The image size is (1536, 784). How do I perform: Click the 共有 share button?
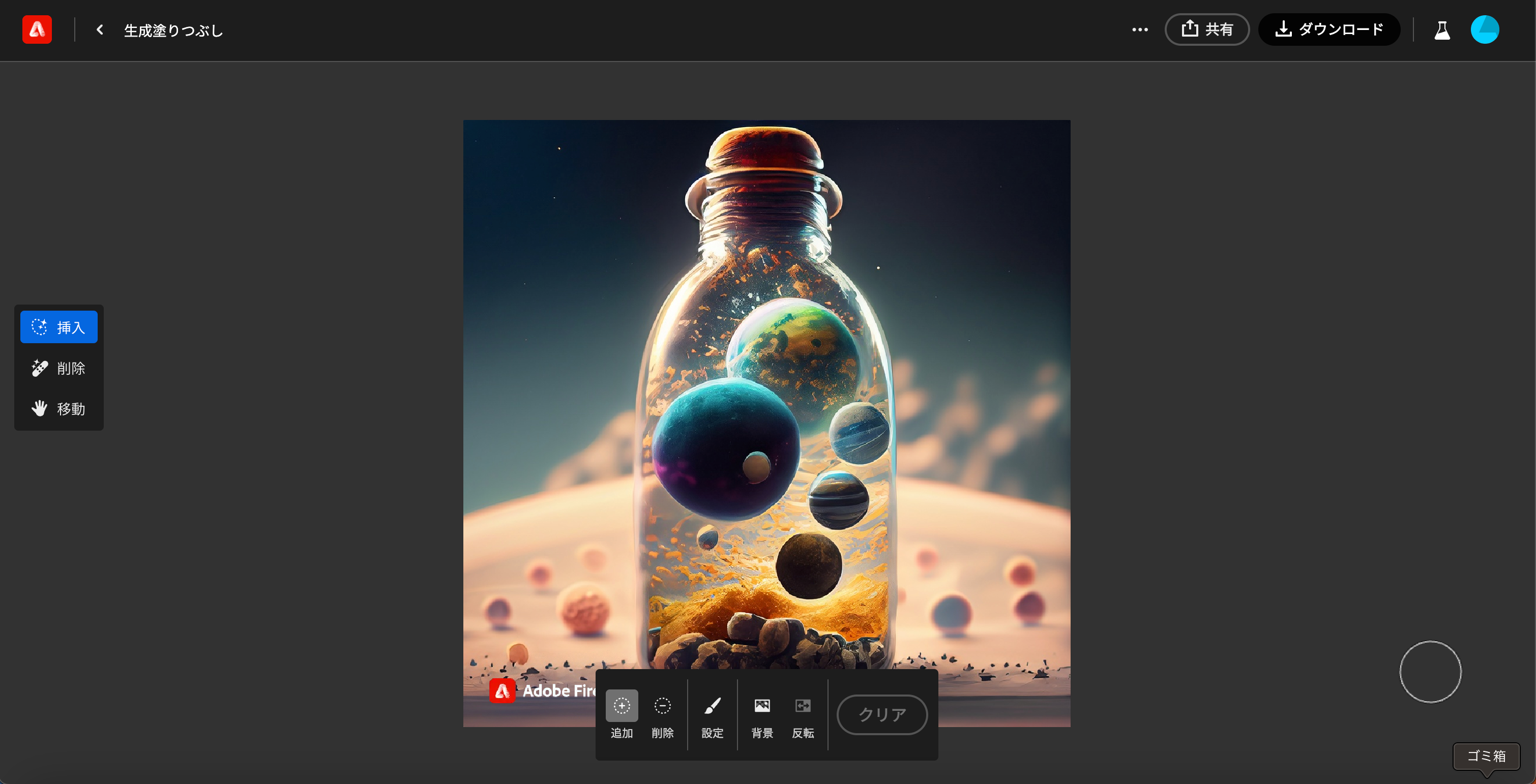pyautogui.click(x=1207, y=30)
